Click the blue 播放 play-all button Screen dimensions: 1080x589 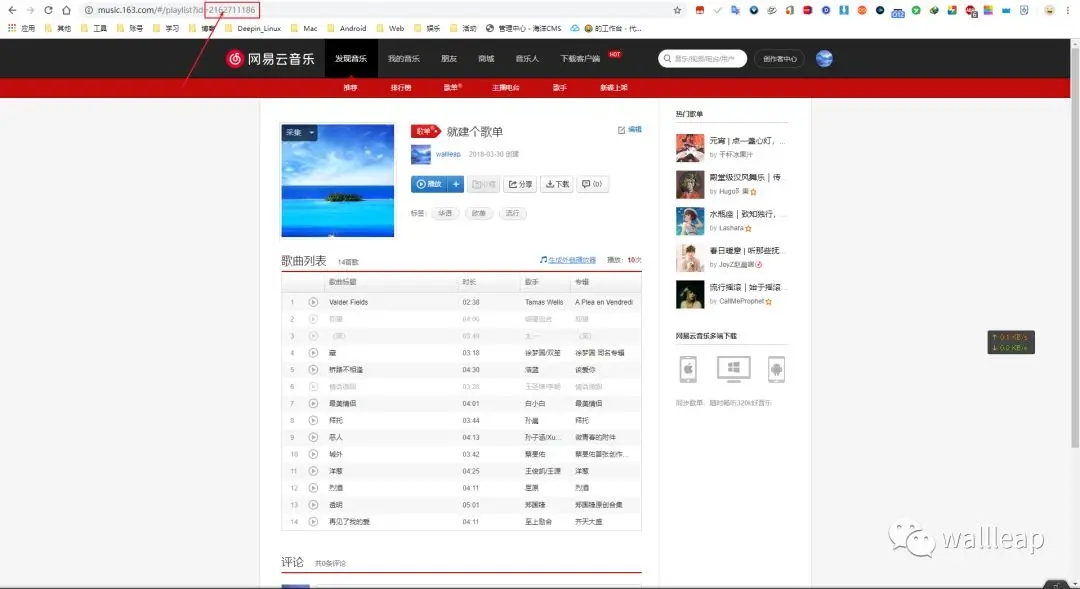pos(427,184)
